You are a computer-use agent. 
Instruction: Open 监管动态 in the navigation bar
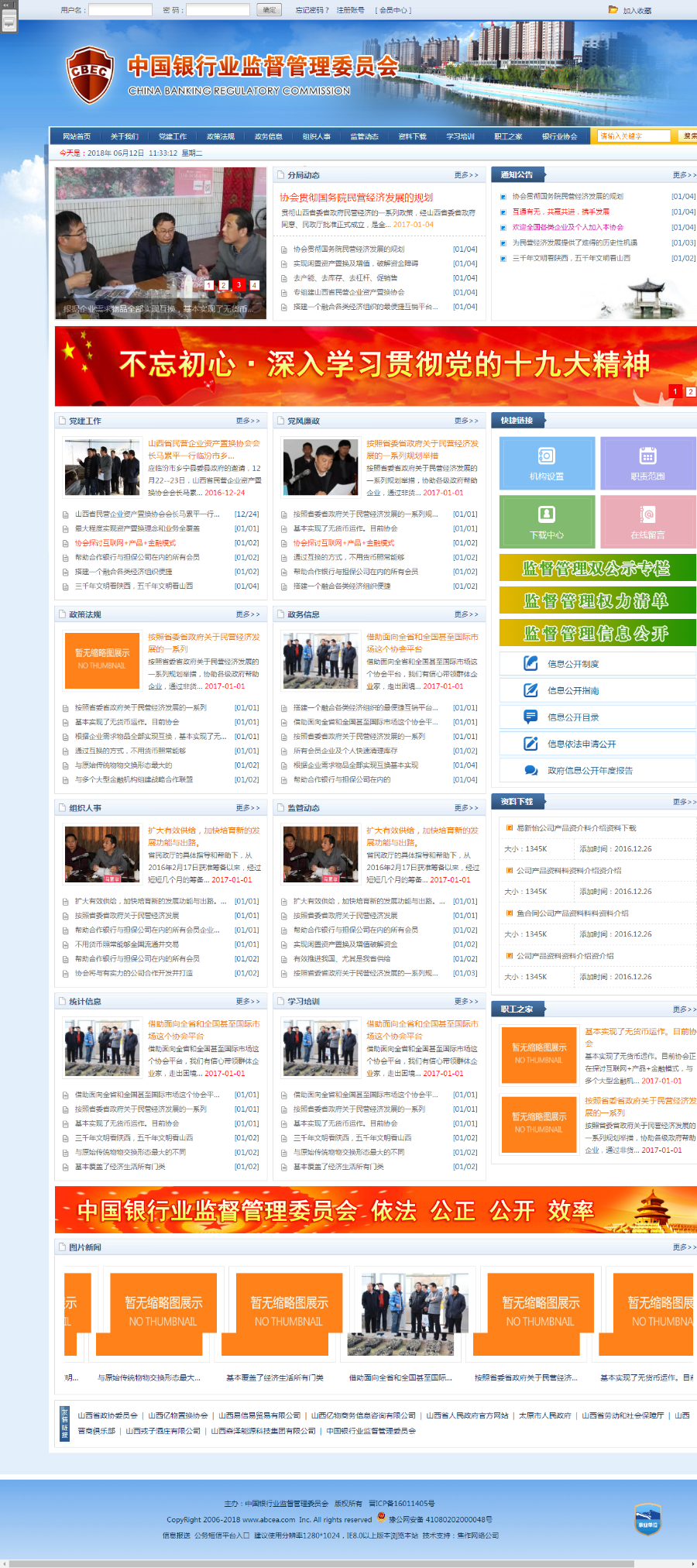click(x=365, y=136)
